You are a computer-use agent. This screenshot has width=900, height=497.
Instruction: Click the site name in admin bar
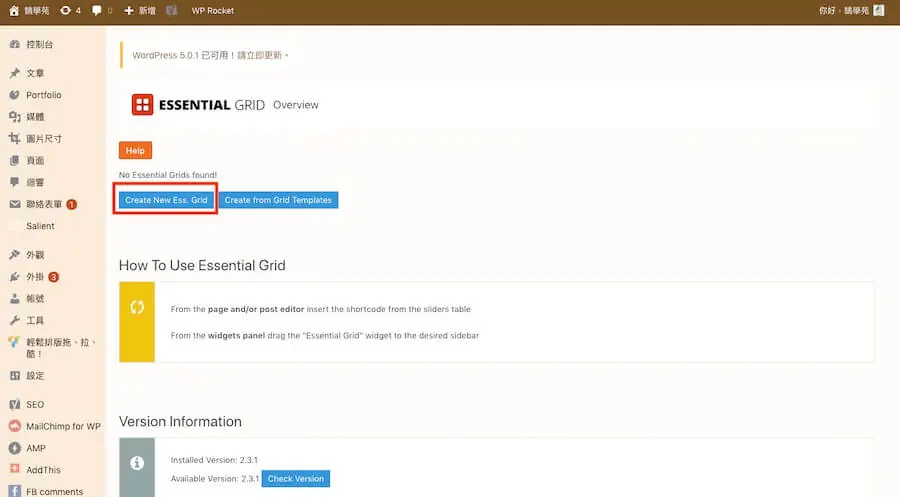tap(37, 10)
